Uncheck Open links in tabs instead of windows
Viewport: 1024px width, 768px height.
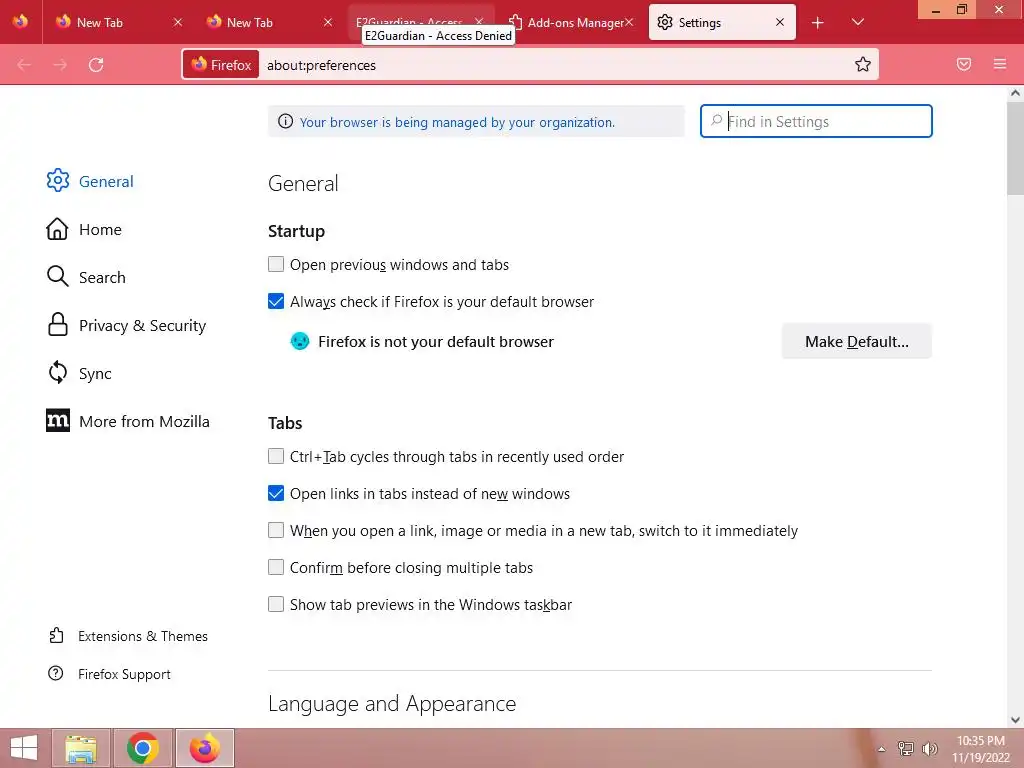(276, 493)
